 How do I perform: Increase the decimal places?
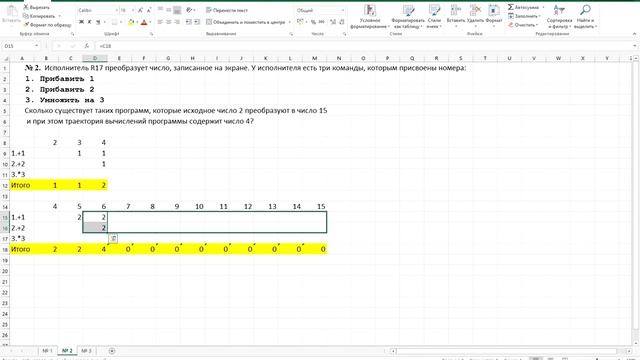[x=333, y=22]
